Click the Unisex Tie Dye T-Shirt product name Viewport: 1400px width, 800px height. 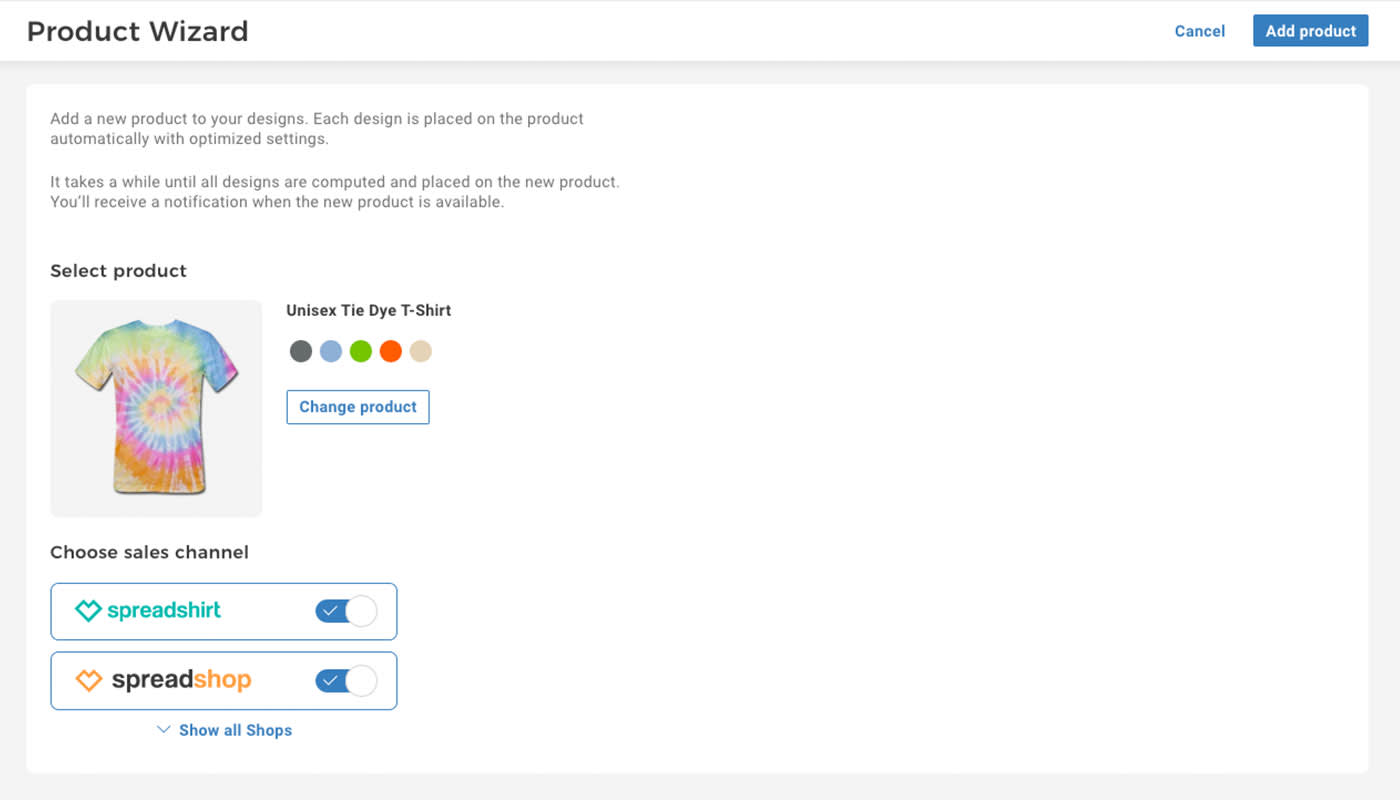pyautogui.click(x=369, y=310)
